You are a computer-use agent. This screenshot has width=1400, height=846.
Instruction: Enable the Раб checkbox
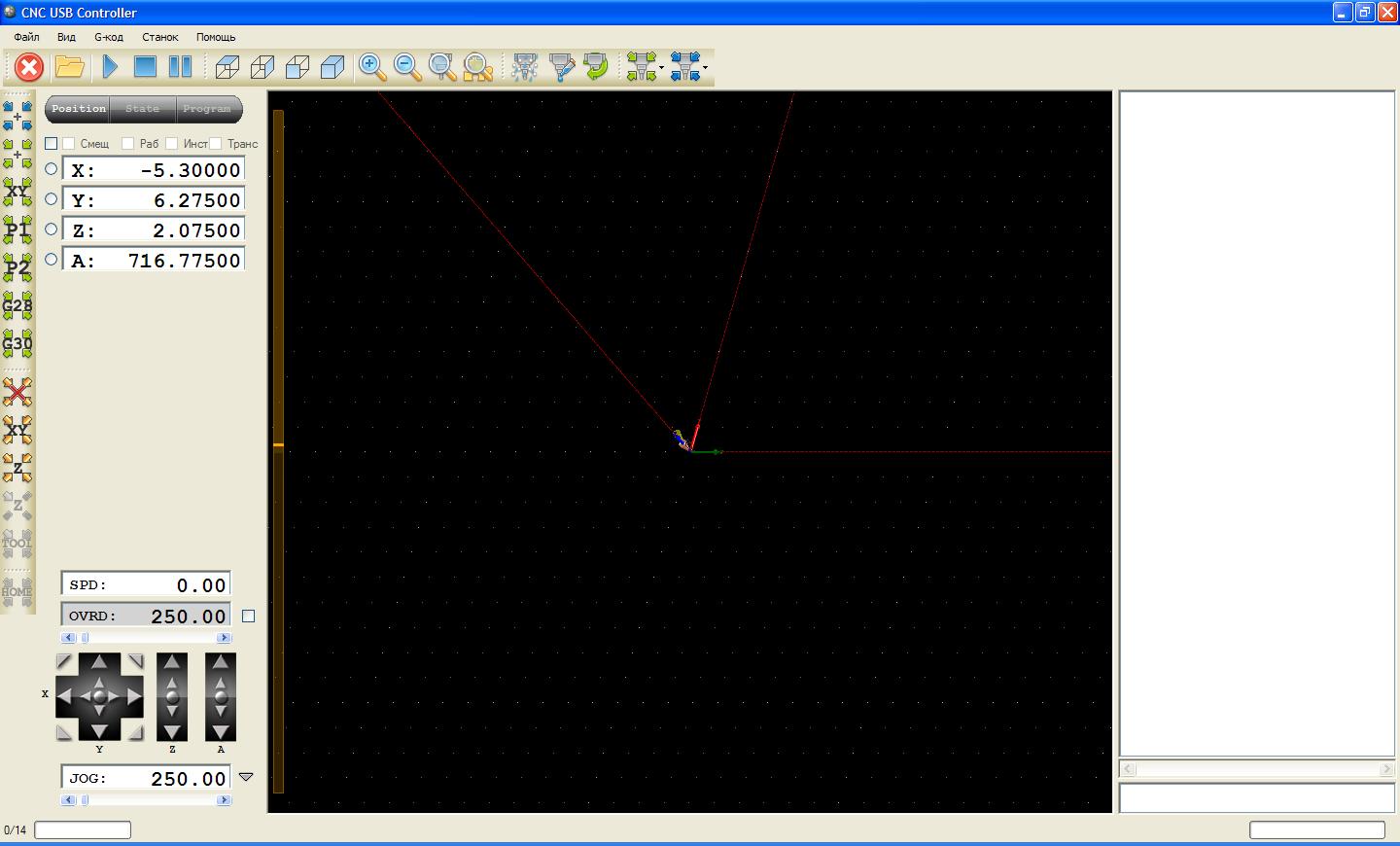(x=127, y=143)
